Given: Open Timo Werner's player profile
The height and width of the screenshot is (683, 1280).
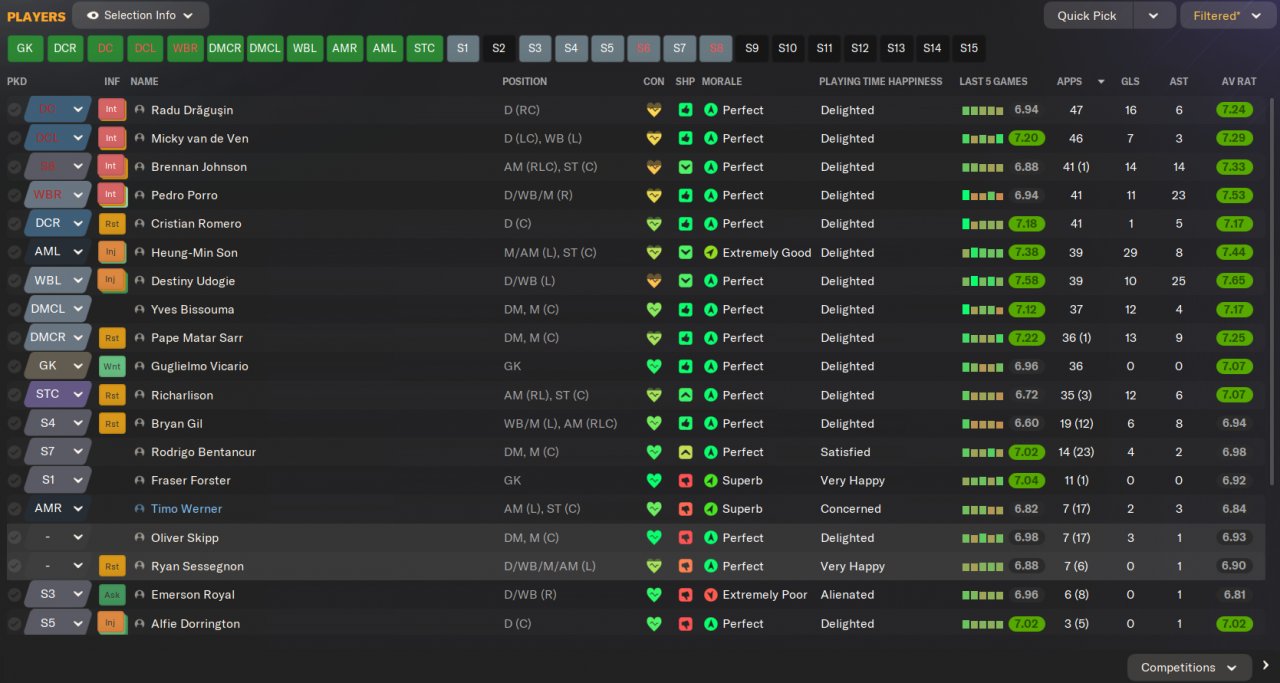Looking at the screenshot, I should pos(186,509).
